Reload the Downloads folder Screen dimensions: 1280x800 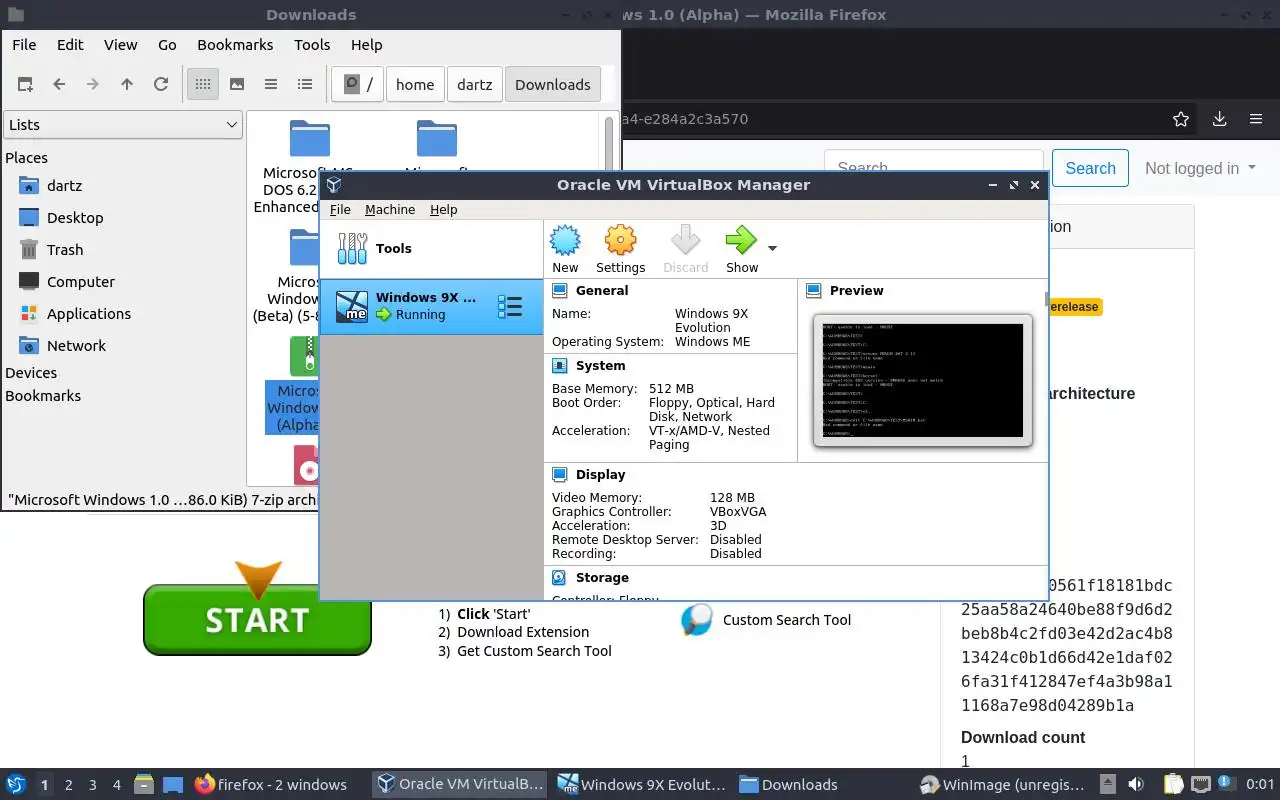161,85
